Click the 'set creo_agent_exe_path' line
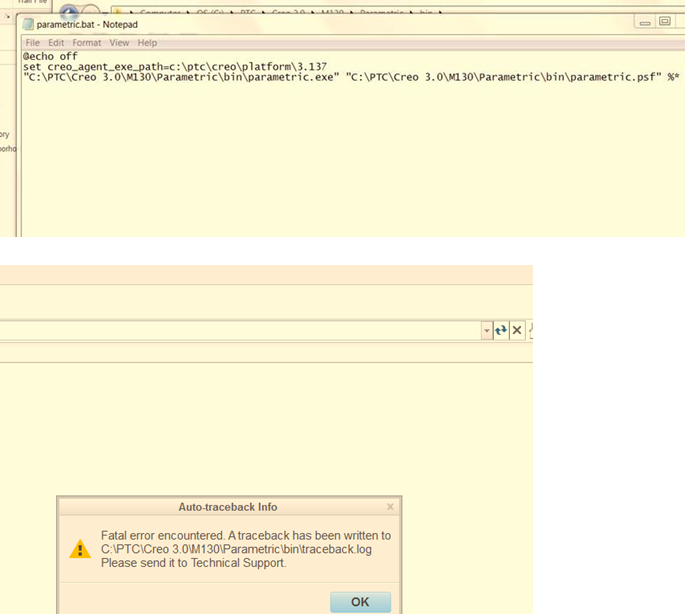This screenshot has height=614, width=685. (x=175, y=67)
